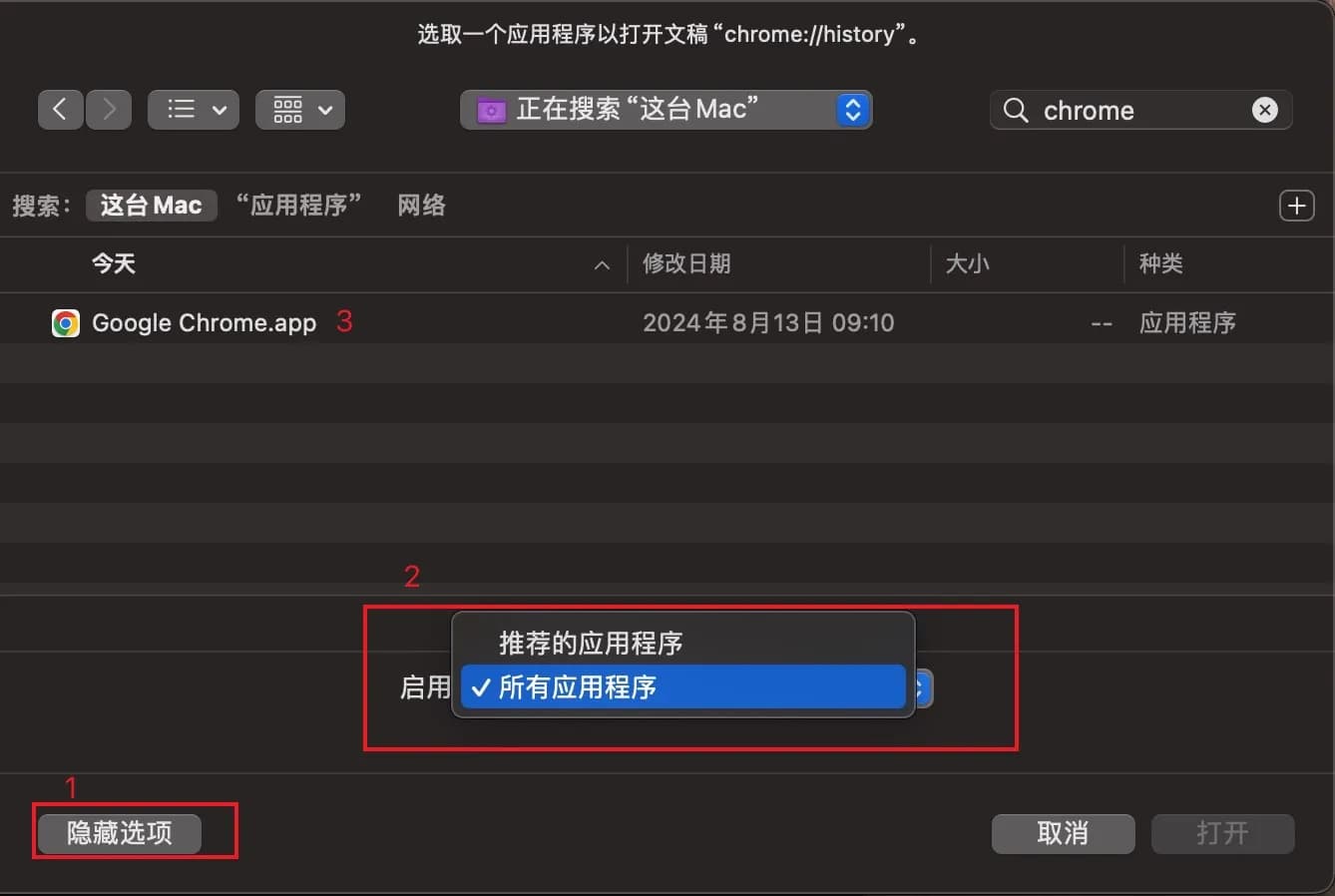Image resolution: width=1335 pixels, height=896 pixels.
Task: Click the 隐藏选项 button
Action: click(120, 833)
